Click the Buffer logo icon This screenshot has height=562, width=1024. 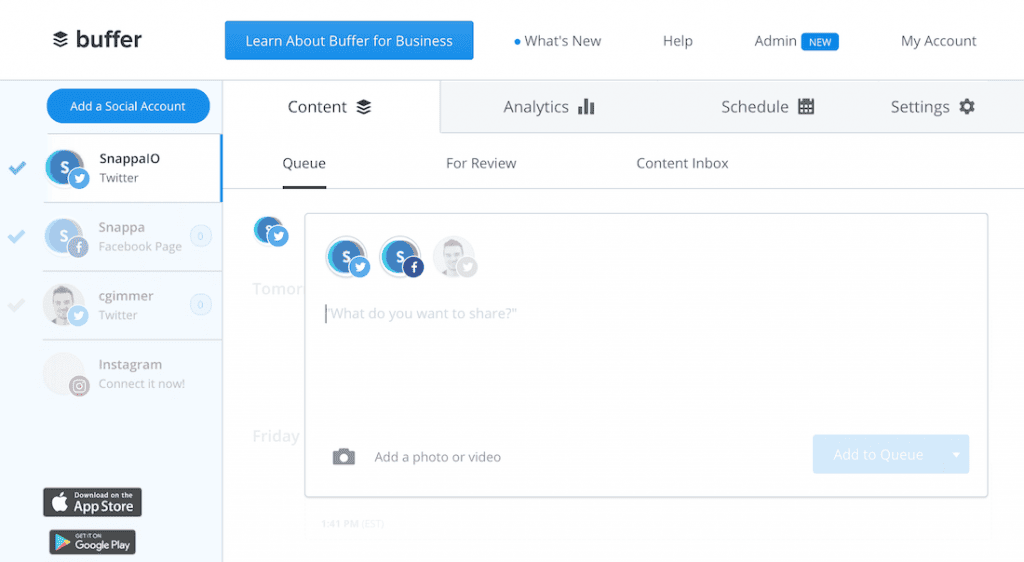pos(60,40)
